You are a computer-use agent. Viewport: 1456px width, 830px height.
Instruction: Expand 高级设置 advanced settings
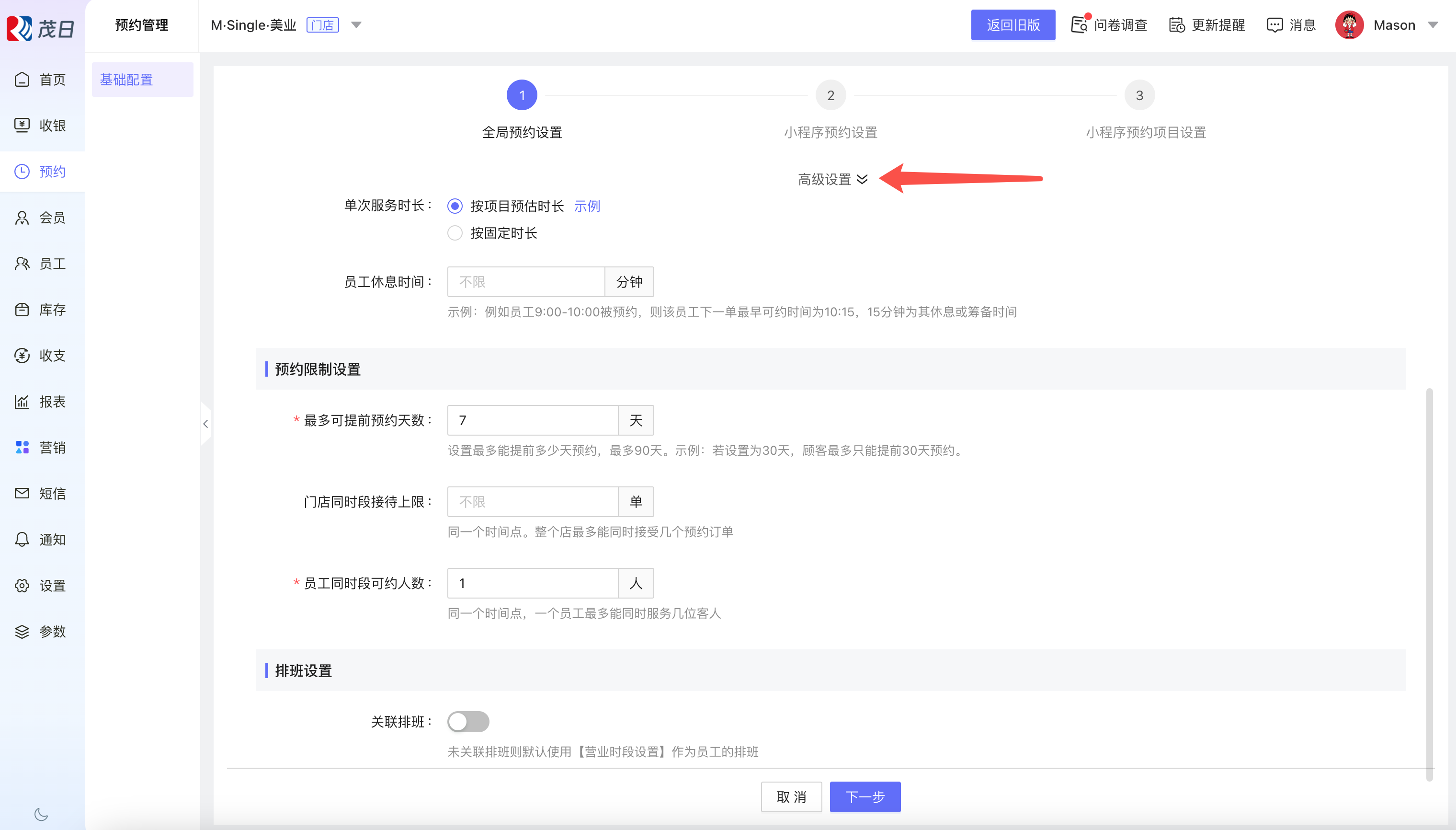832,180
